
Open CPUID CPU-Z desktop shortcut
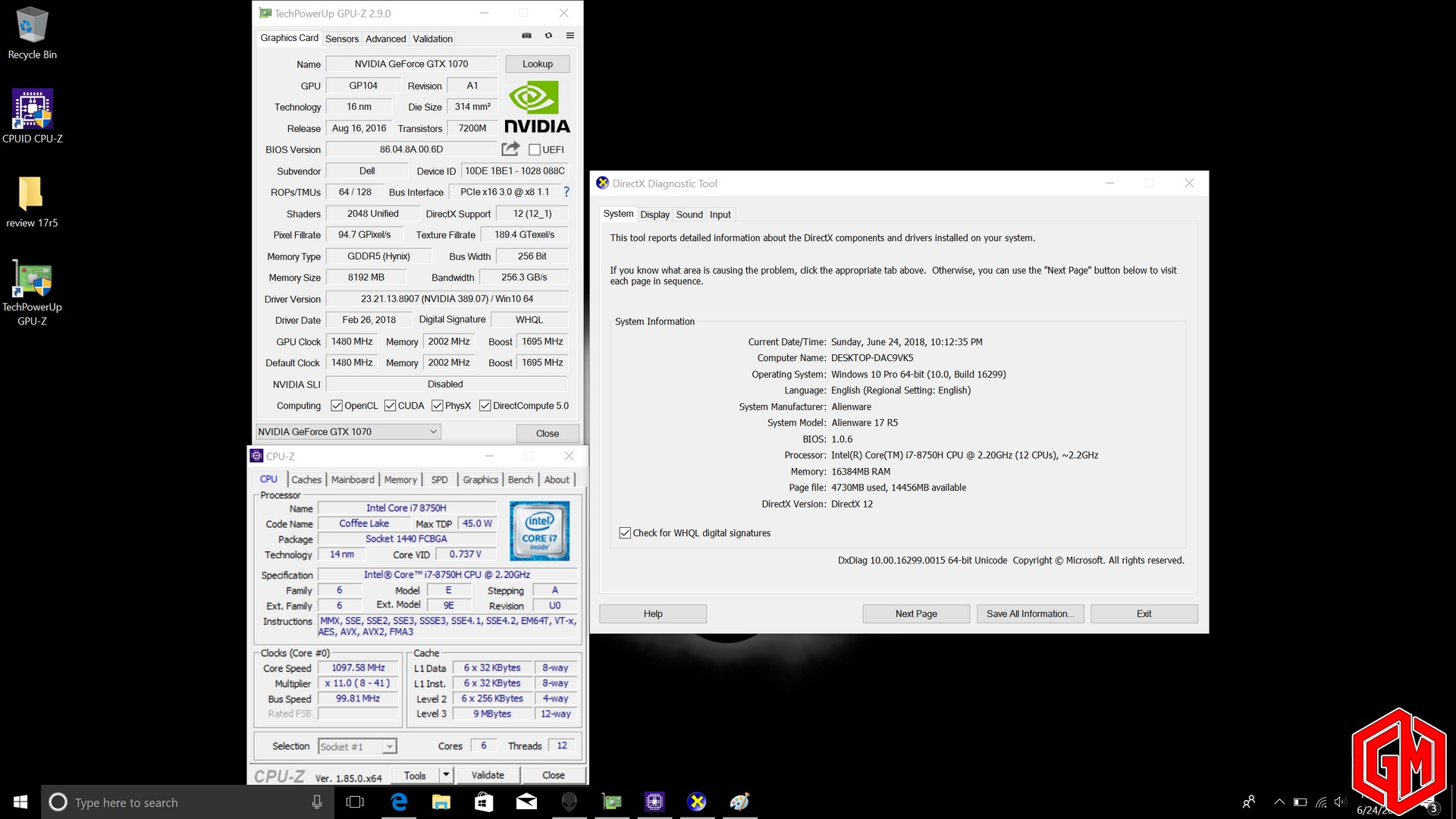click(x=32, y=117)
